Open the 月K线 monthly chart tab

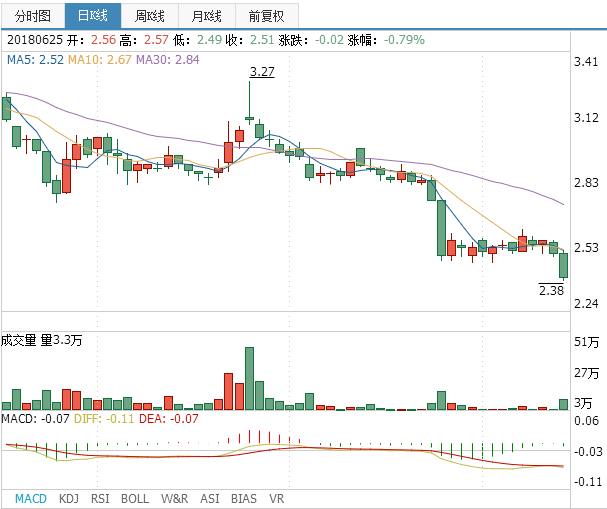[x=207, y=16]
